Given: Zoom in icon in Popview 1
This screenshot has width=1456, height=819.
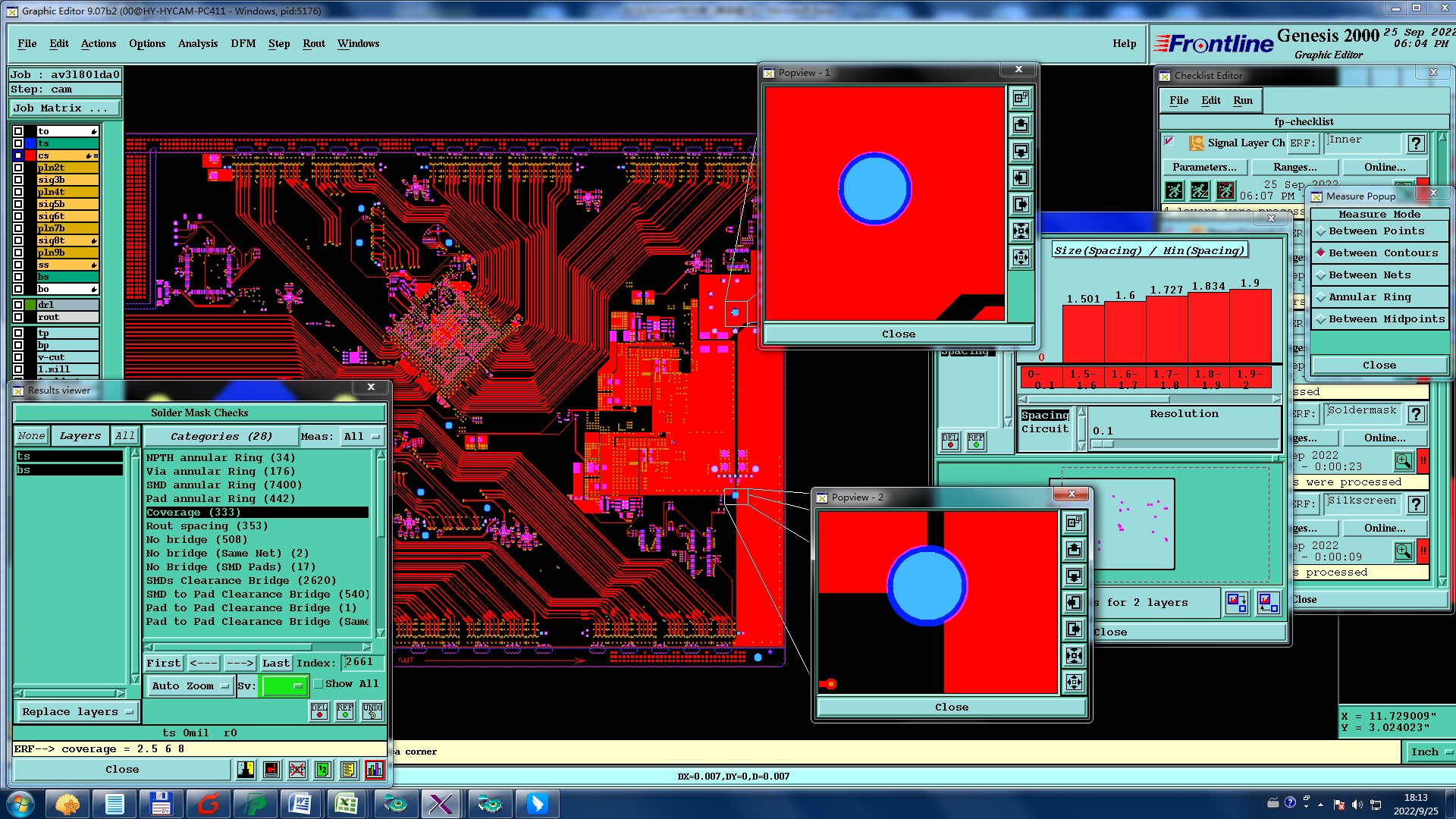Looking at the screenshot, I should [x=1021, y=231].
